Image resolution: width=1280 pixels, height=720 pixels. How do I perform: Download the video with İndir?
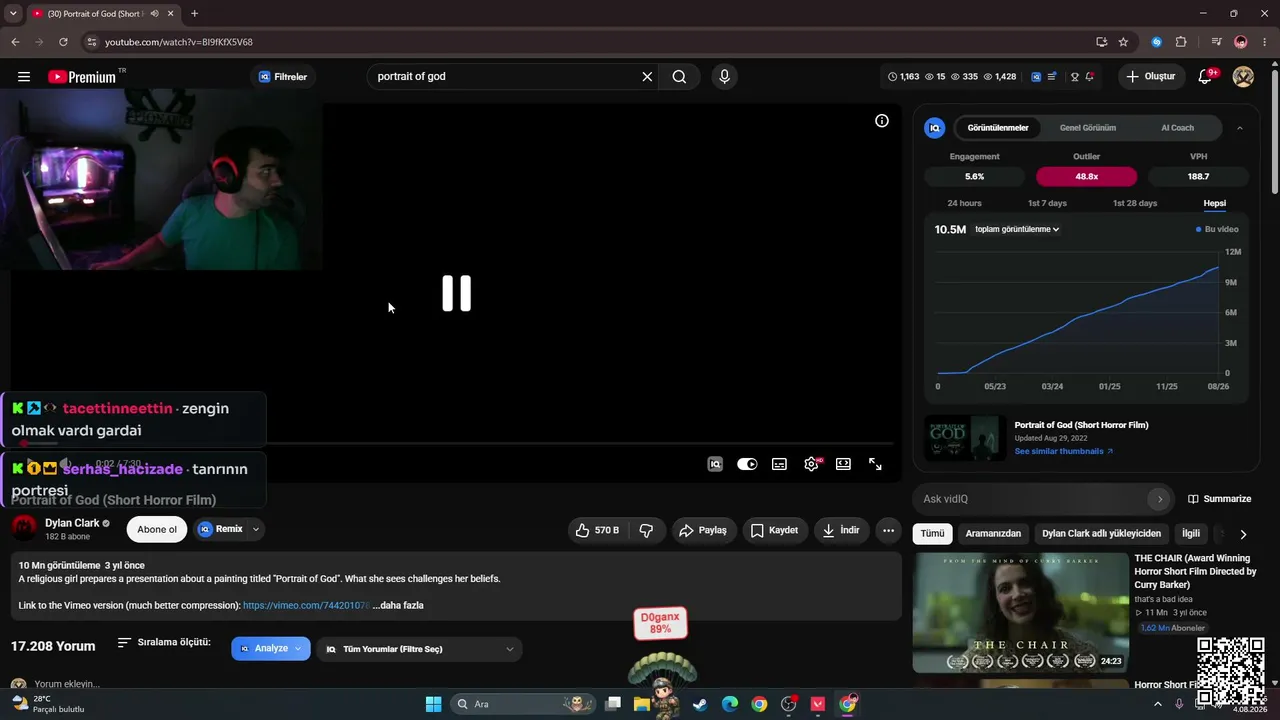pyautogui.click(x=841, y=530)
